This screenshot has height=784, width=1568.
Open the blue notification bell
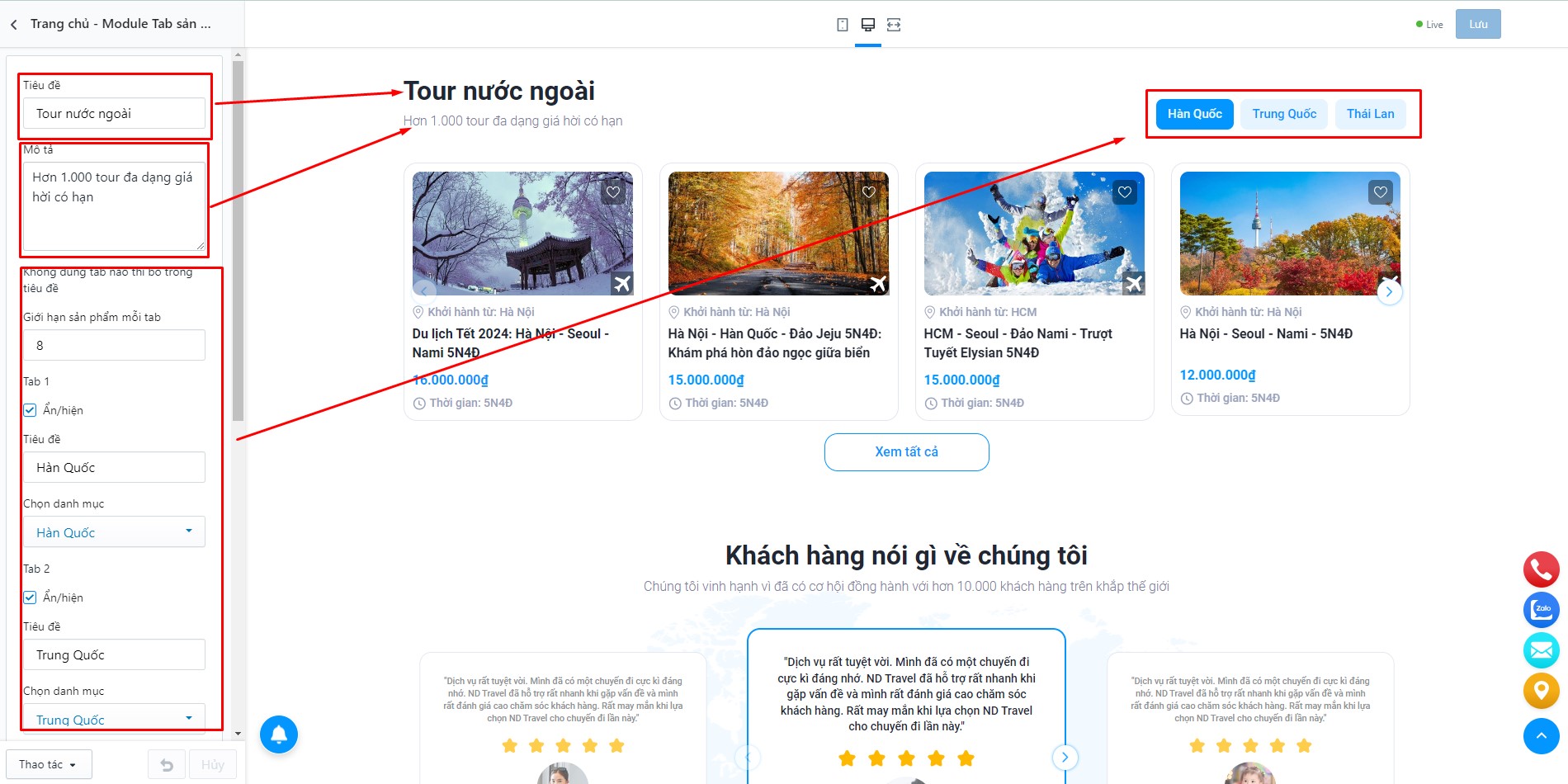point(279,734)
